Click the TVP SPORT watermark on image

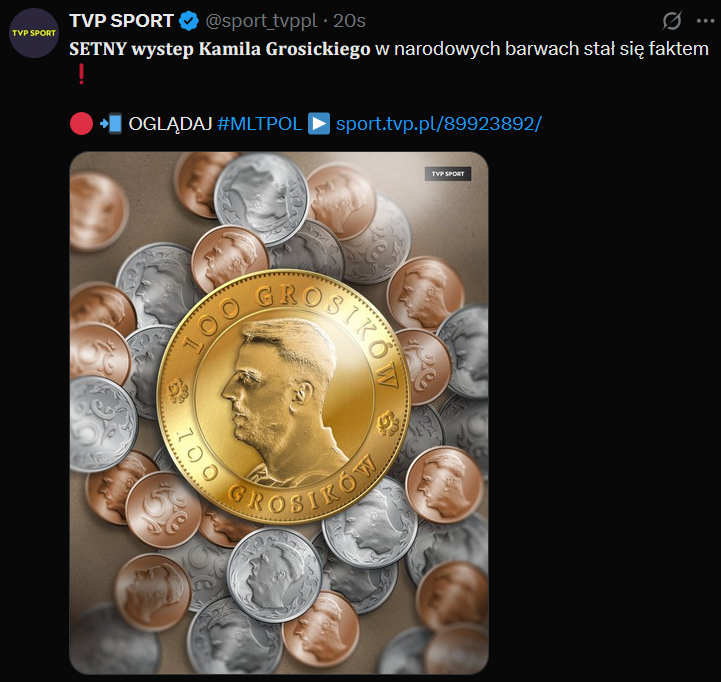pos(447,173)
